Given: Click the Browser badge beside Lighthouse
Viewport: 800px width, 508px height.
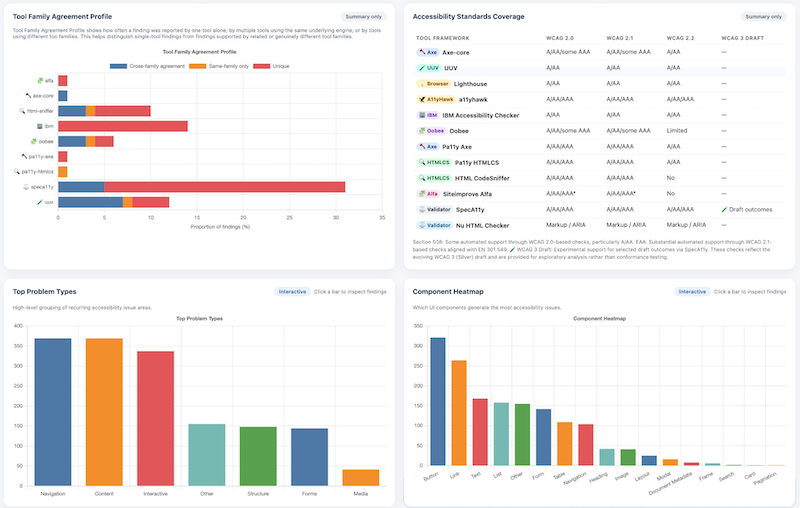Looking at the screenshot, I should 434,84.
